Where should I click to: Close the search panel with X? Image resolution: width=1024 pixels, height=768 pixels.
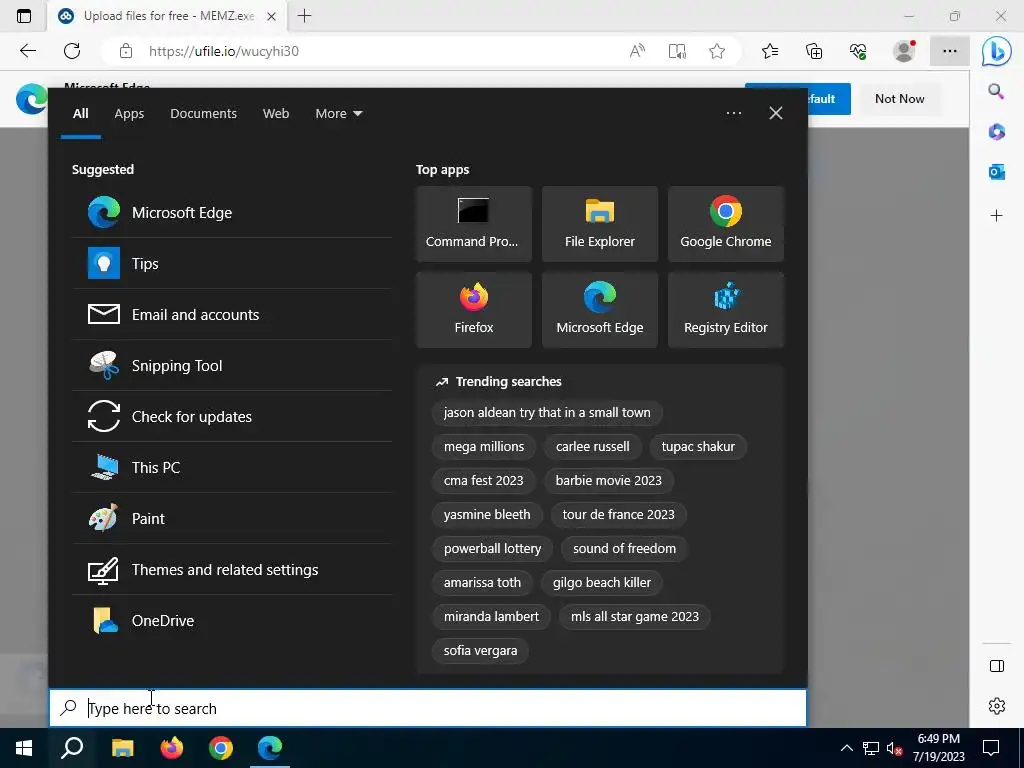776,113
